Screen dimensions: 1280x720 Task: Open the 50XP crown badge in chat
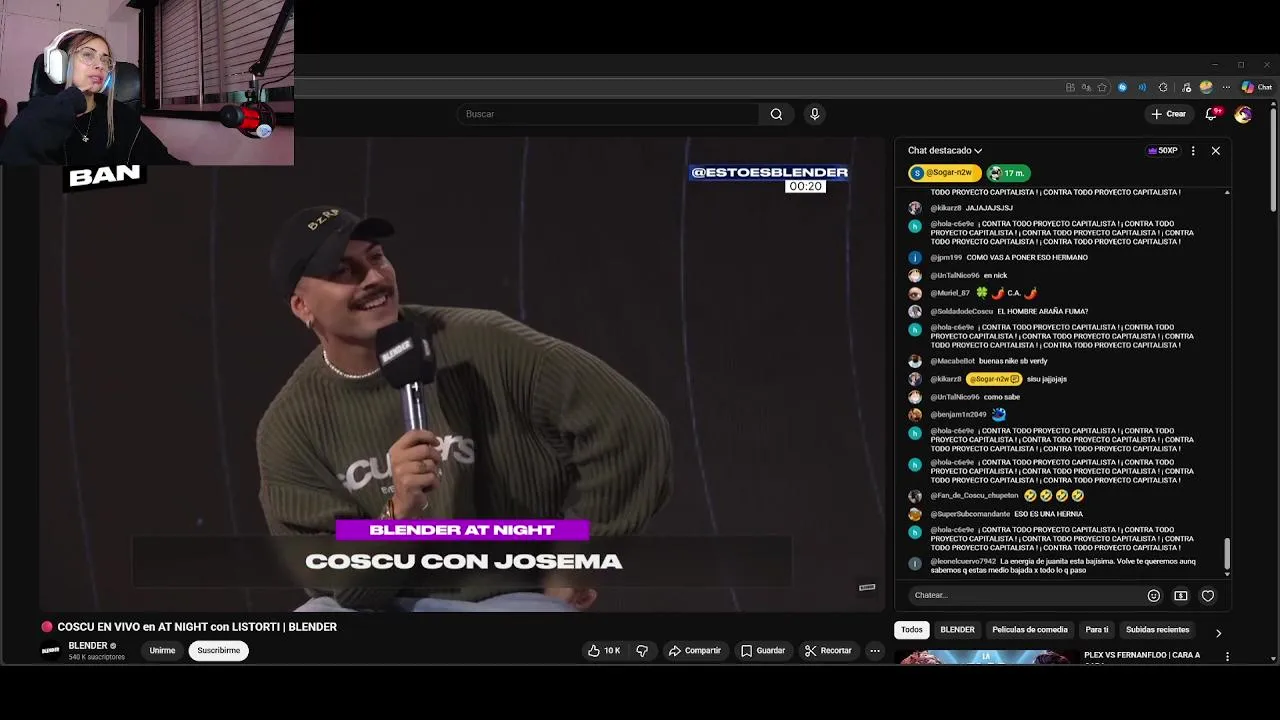pos(1163,151)
